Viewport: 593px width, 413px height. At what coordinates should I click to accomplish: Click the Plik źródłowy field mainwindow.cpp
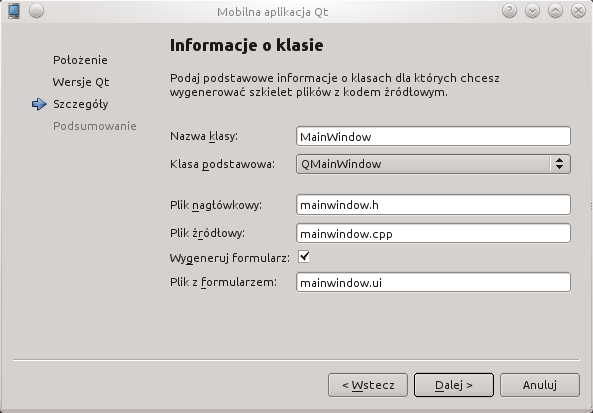coord(433,233)
